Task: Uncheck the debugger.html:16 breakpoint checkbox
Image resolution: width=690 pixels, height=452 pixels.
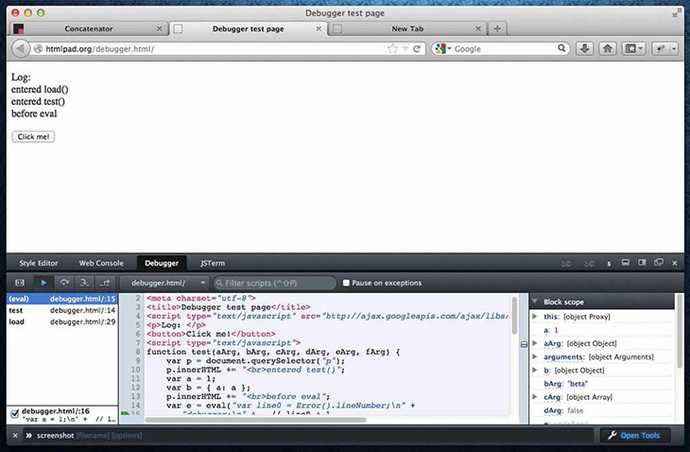Action: click(13, 411)
